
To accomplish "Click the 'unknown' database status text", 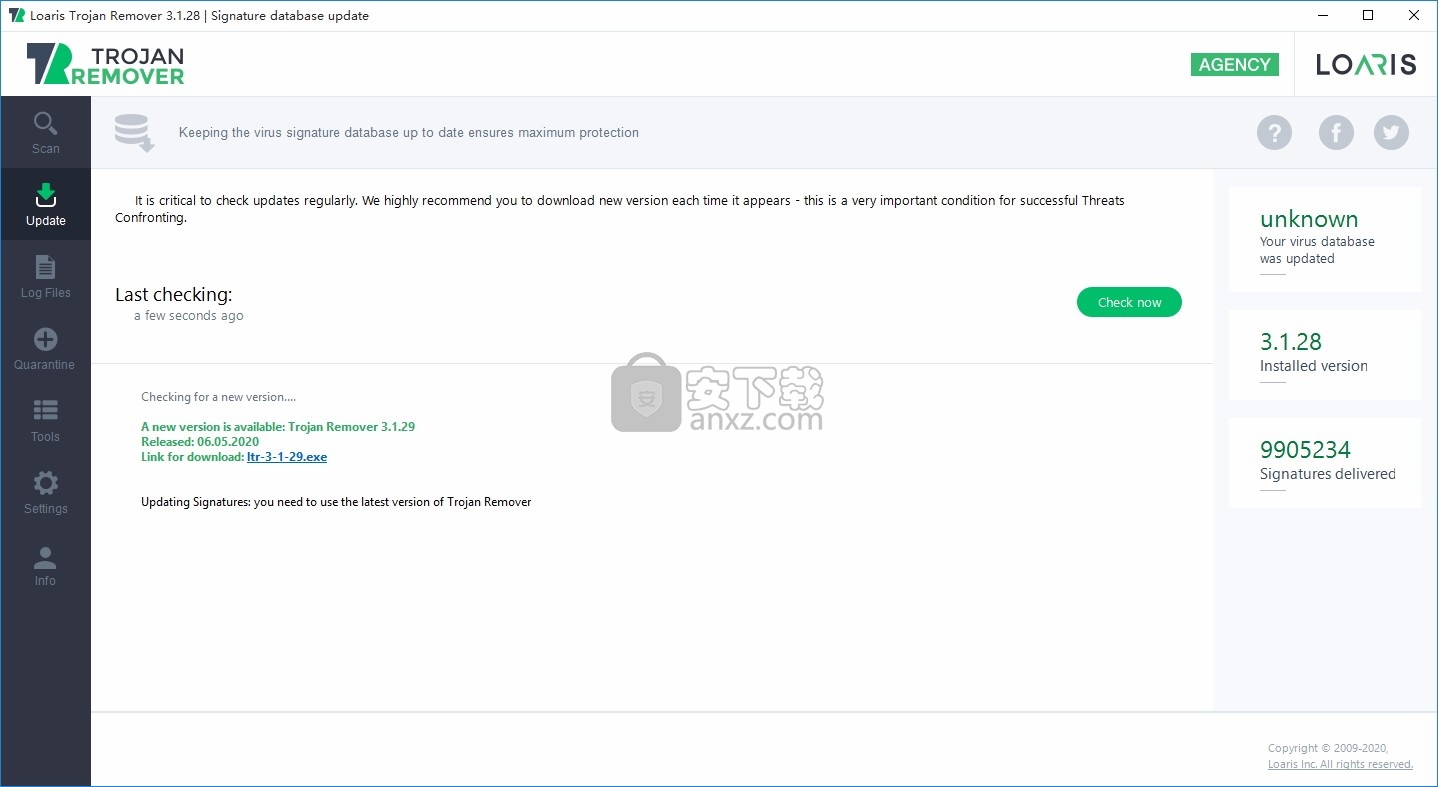I will coord(1309,219).
